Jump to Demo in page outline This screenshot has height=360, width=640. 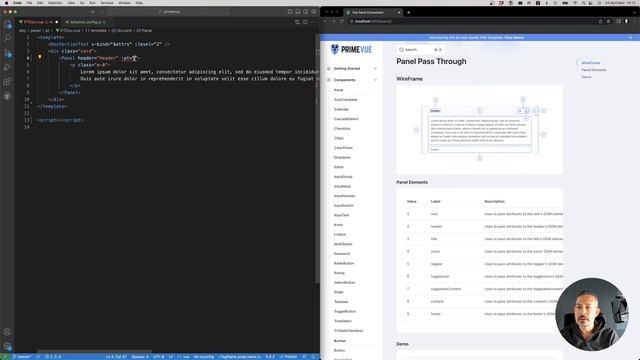586,77
